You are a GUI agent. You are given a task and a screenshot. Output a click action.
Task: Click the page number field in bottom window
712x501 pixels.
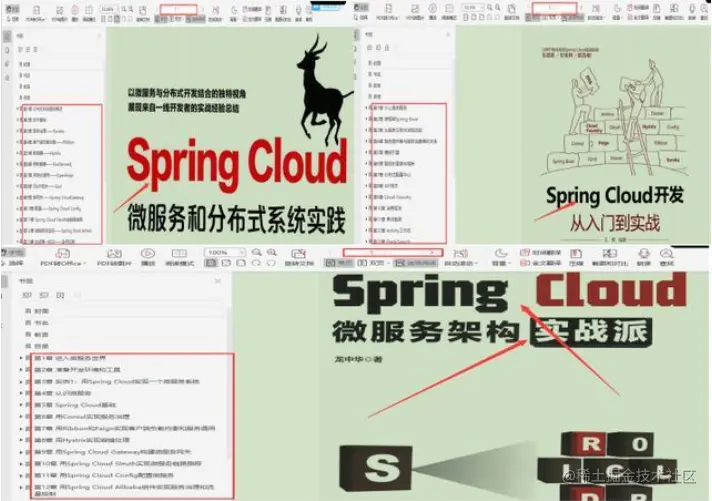pyautogui.click(x=392, y=253)
